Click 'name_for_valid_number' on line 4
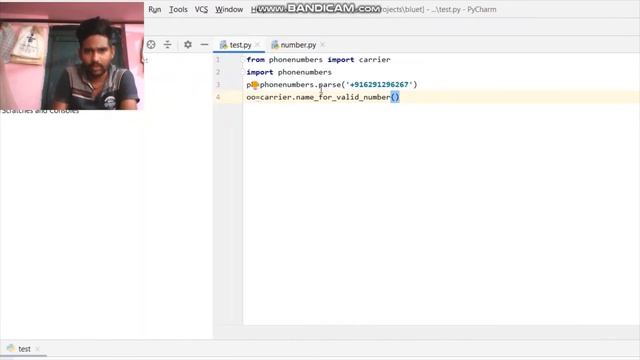640x360 pixels. tap(343, 97)
